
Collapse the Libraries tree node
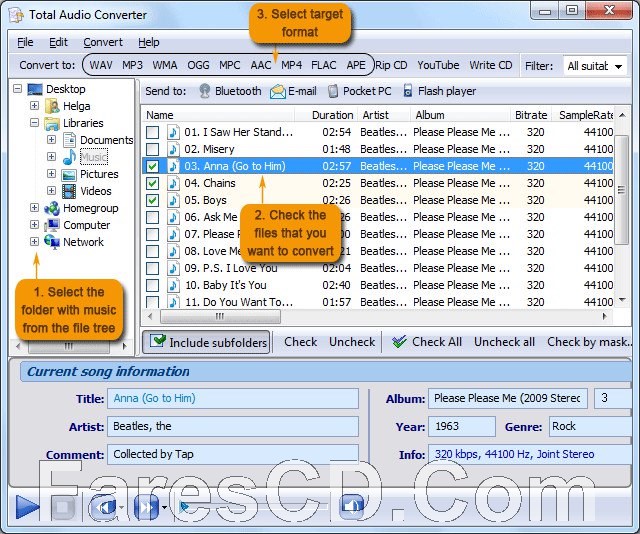(x=34, y=122)
